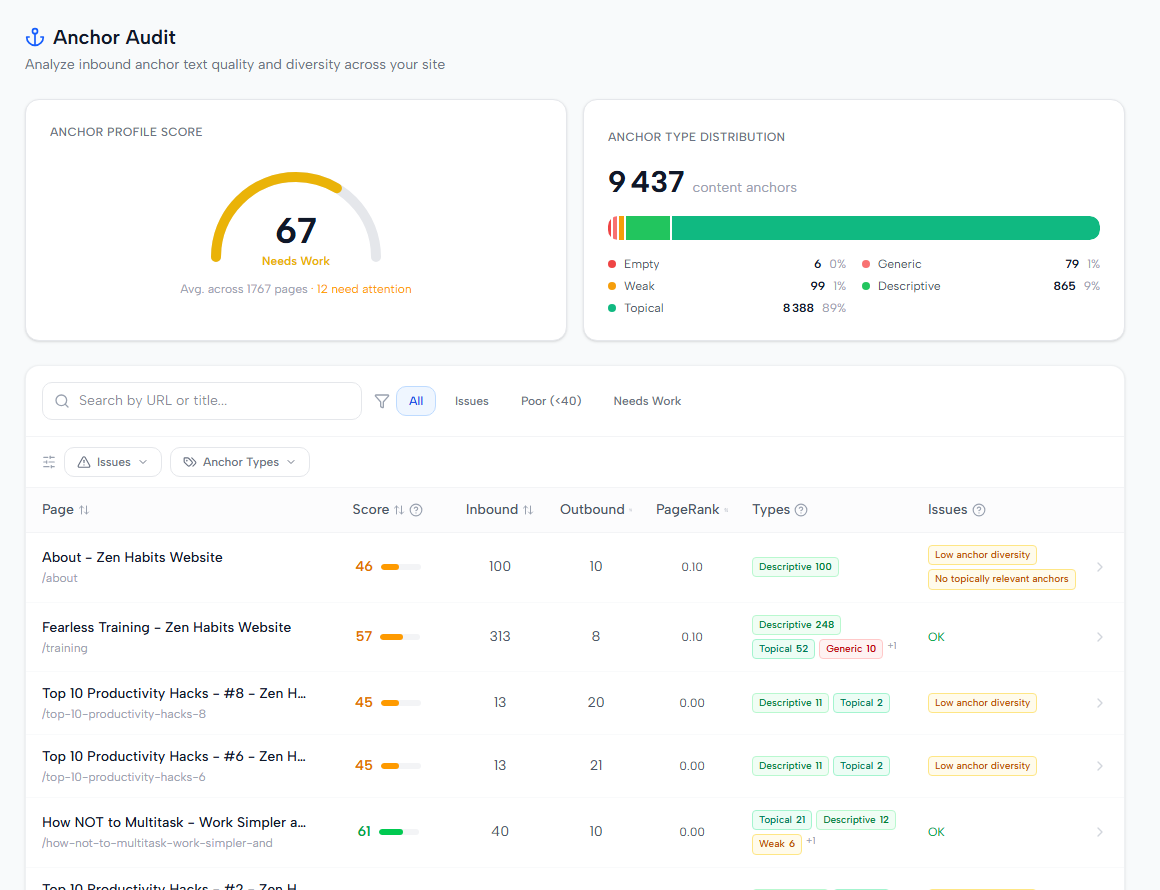Image resolution: width=1160 pixels, height=890 pixels.
Task: Select the Issues filter tab
Action: click(x=471, y=401)
